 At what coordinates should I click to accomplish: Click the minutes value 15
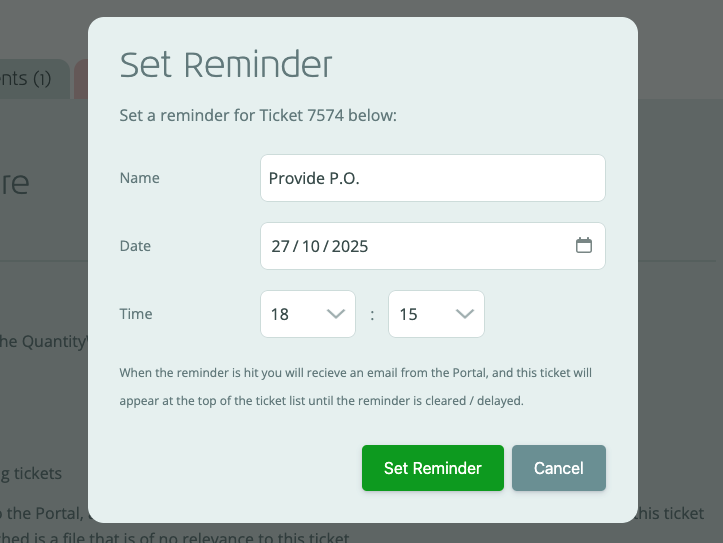coord(408,314)
